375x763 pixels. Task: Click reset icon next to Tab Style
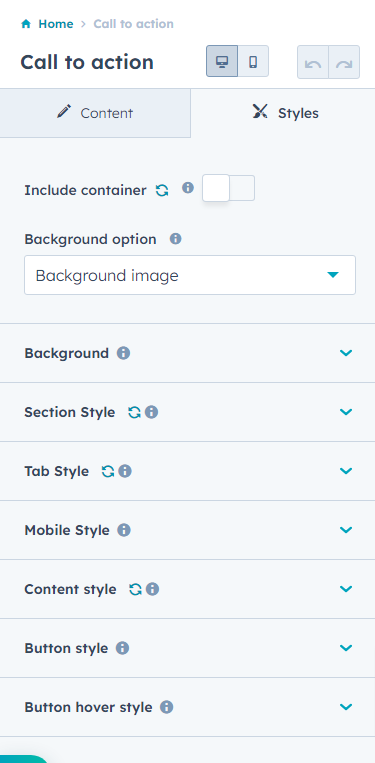tap(107, 471)
